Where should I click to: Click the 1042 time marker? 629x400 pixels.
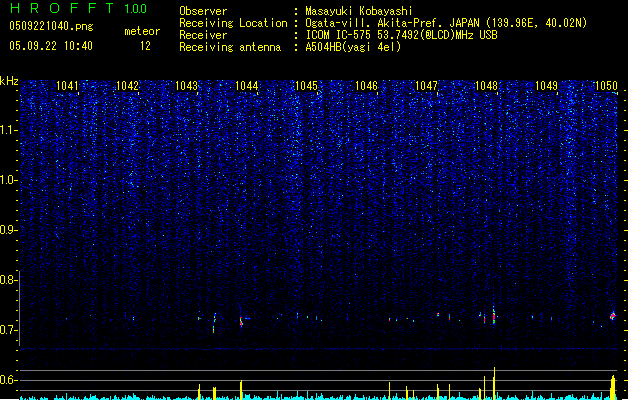click(x=127, y=86)
